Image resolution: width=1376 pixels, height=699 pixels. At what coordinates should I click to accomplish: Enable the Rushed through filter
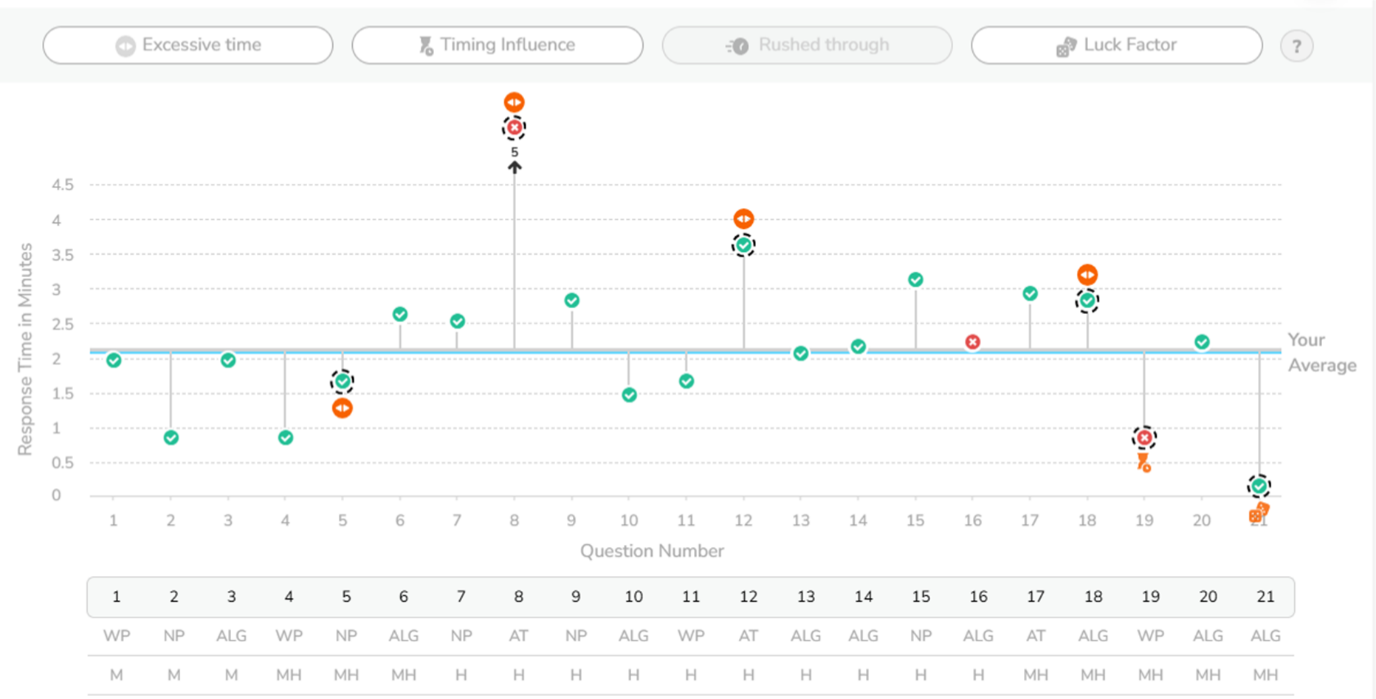pyautogui.click(x=807, y=45)
